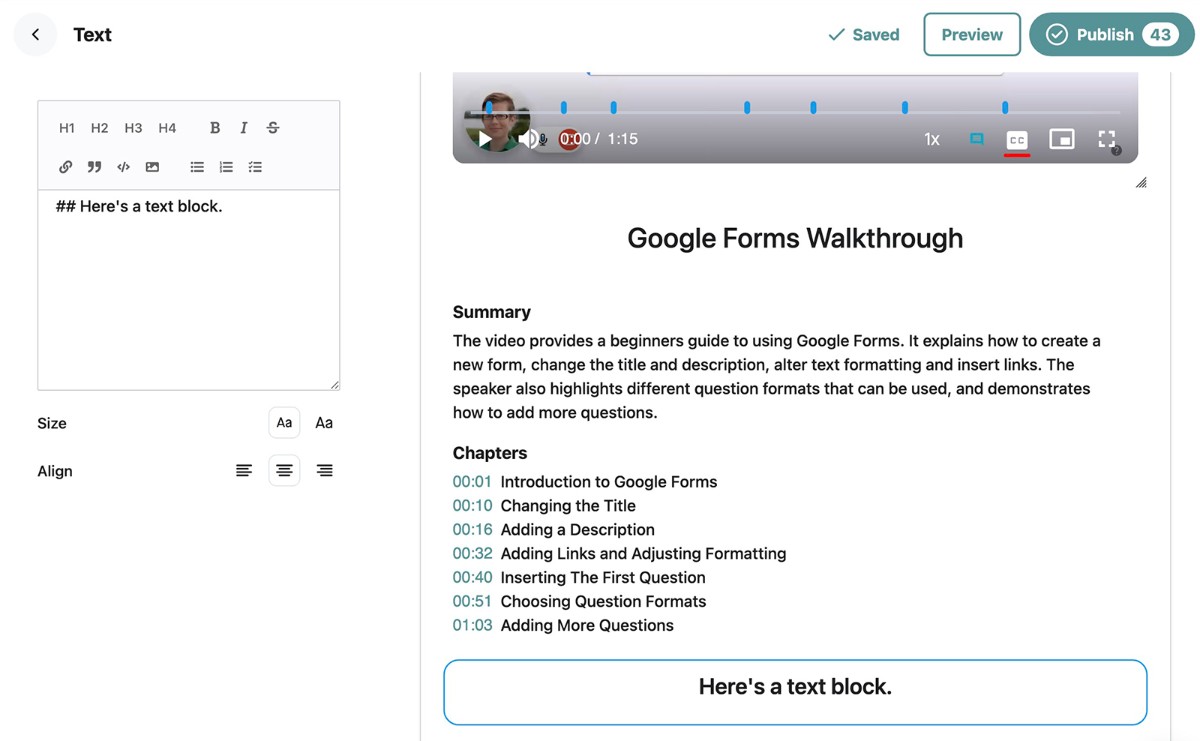Viewport: 1200px width, 741px height.
Task: Jump to chapter 00:10 Changing the Title
Action: coord(544,506)
